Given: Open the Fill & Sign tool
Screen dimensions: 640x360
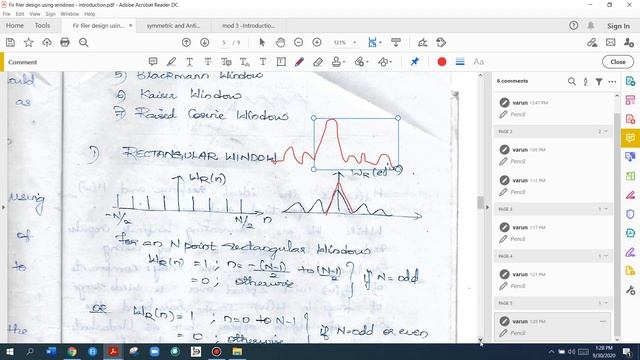Looking at the screenshot, I should [422, 42].
